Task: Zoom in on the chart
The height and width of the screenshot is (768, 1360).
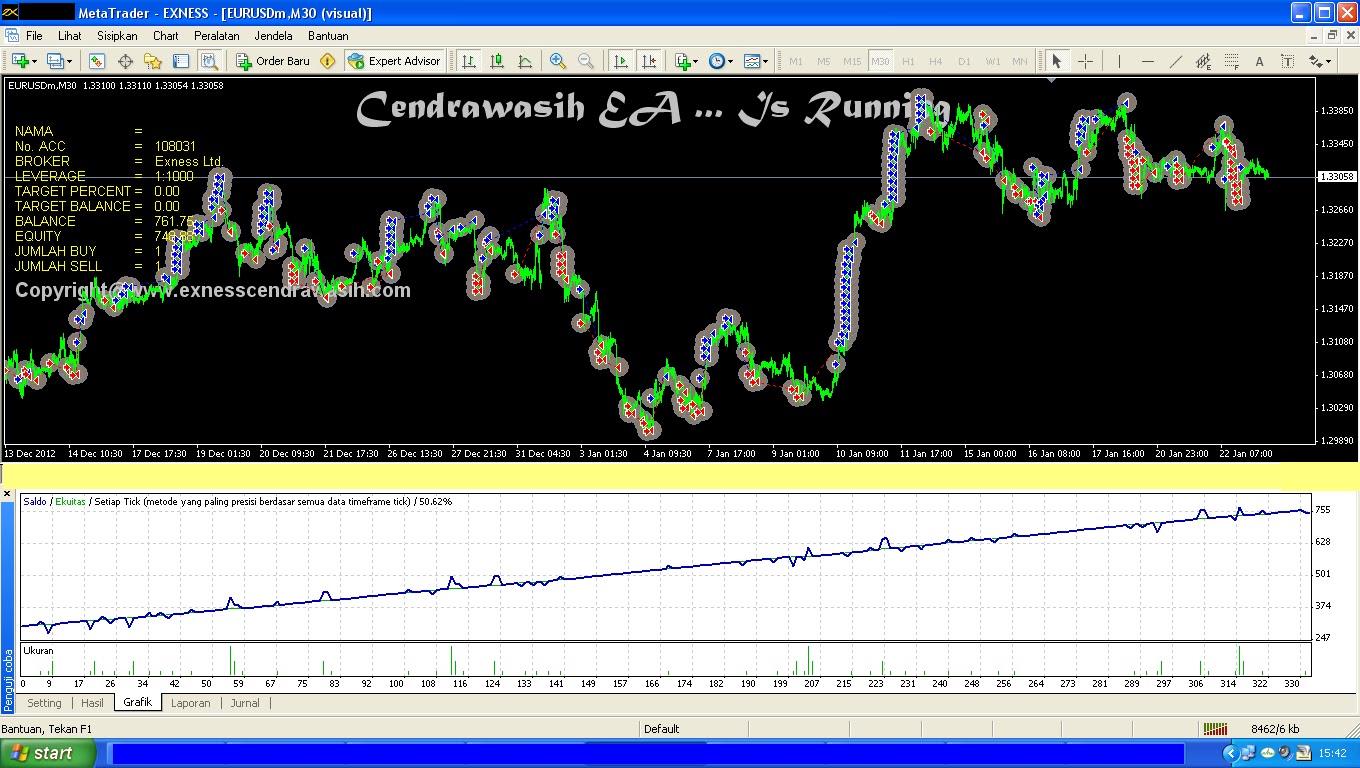Action: pos(558,61)
